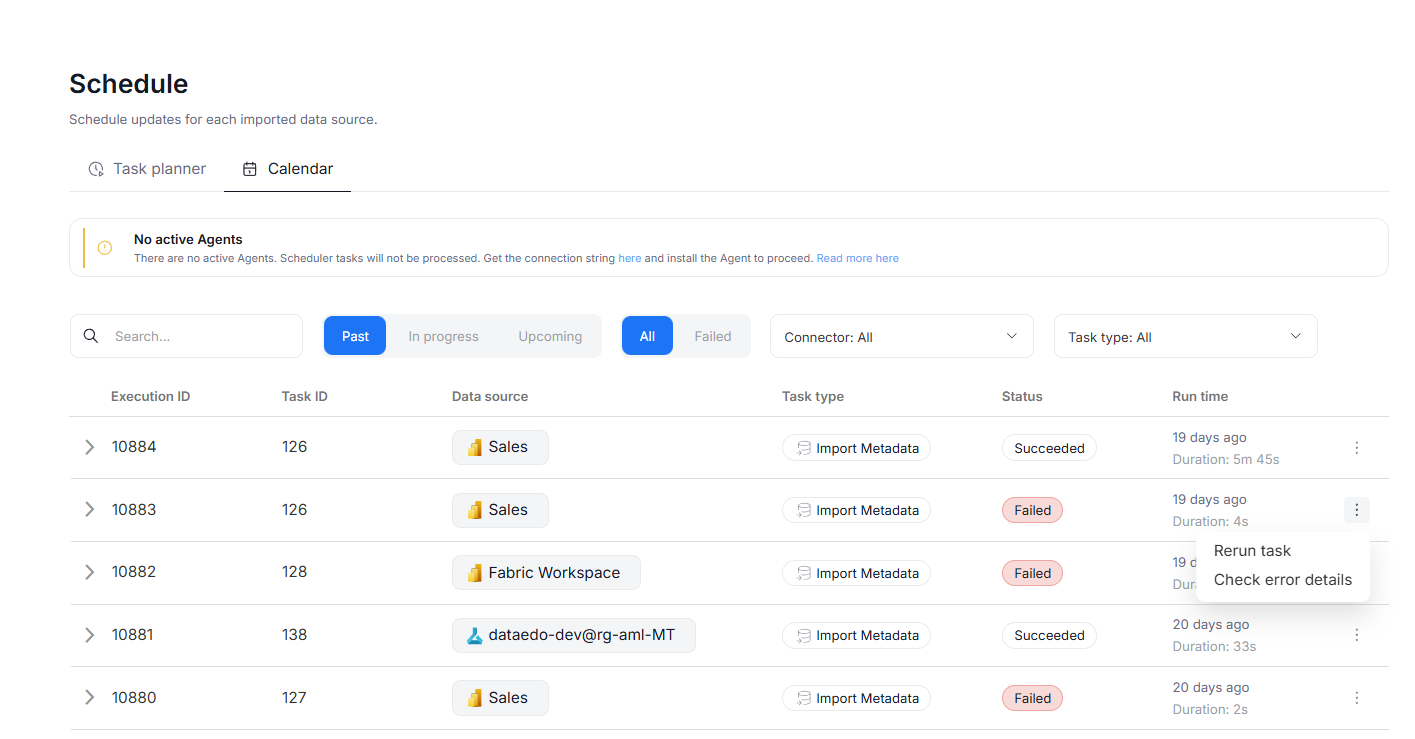Open the Task type: All dropdown
The width and height of the screenshot is (1415, 739).
tap(1185, 337)
